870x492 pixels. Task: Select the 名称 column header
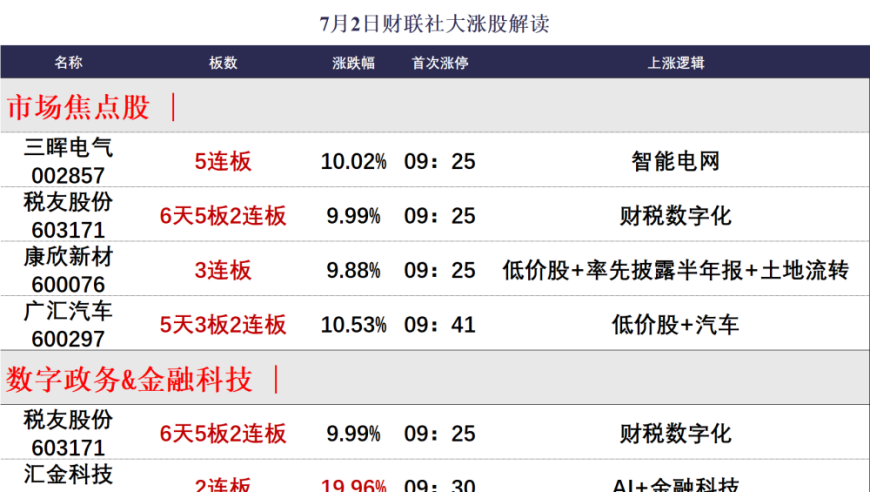coord(68,62)
